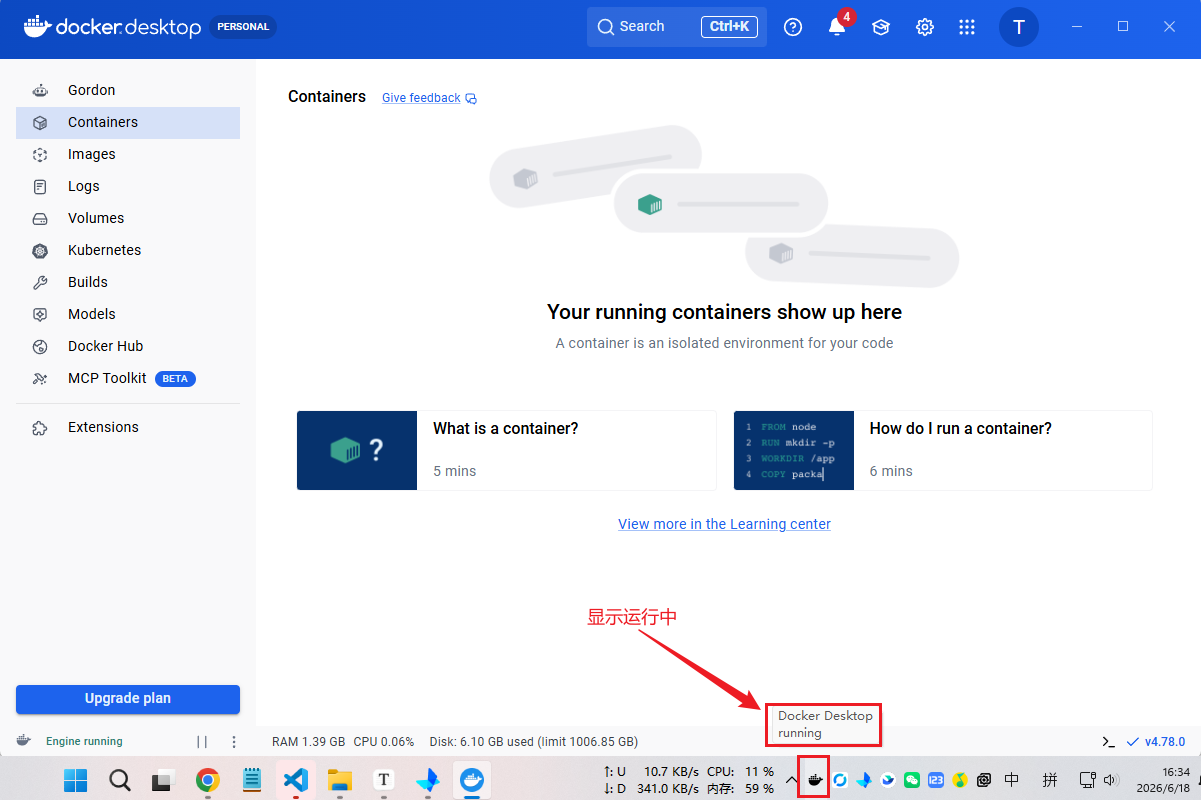Open Visual Studio Code from taskbar

point(295,780)
